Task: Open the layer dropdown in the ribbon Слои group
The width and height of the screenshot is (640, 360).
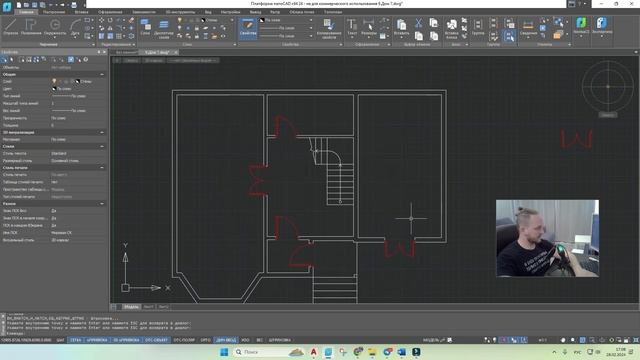Action: [232, 20]
